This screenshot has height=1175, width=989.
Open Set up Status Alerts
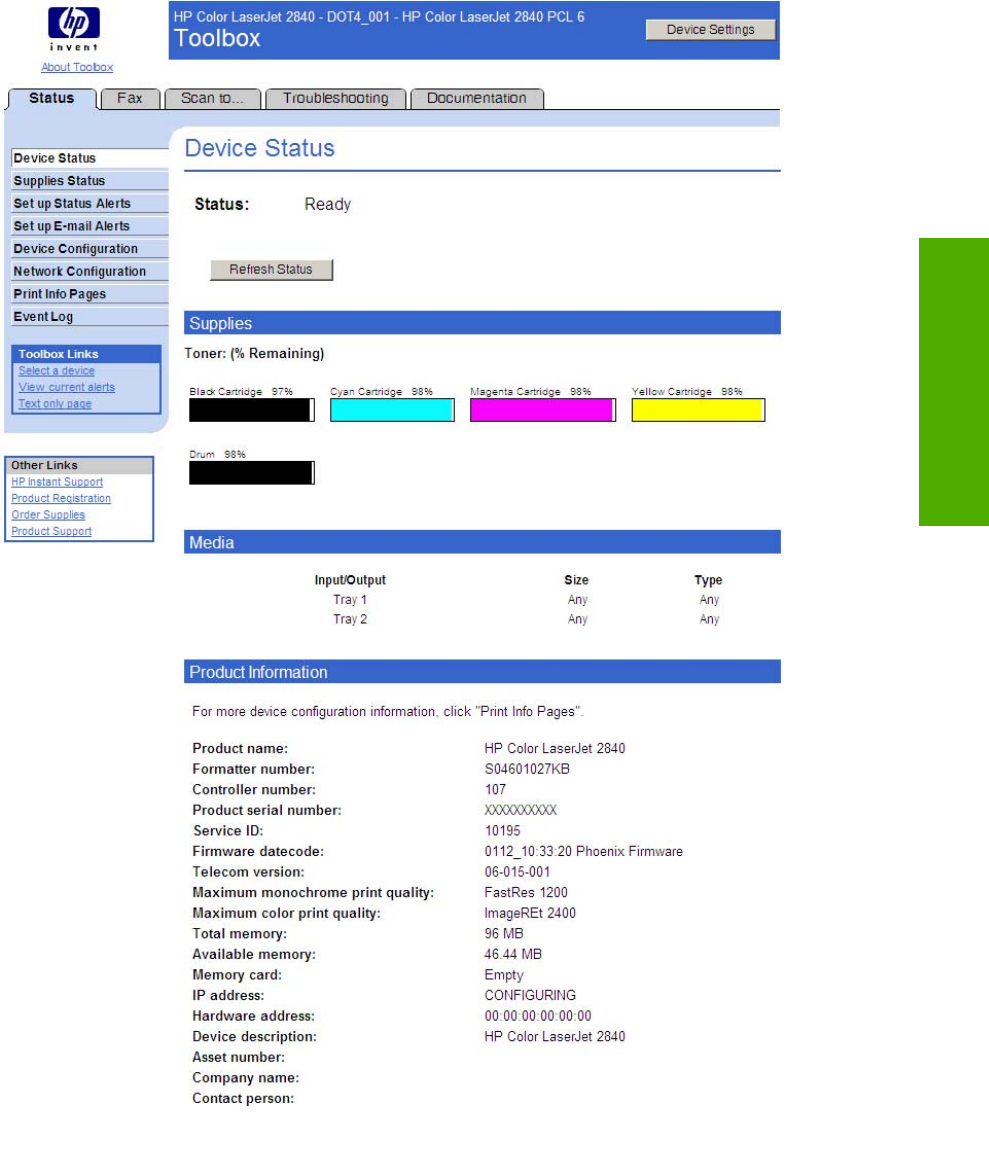[x=89, y=203]
